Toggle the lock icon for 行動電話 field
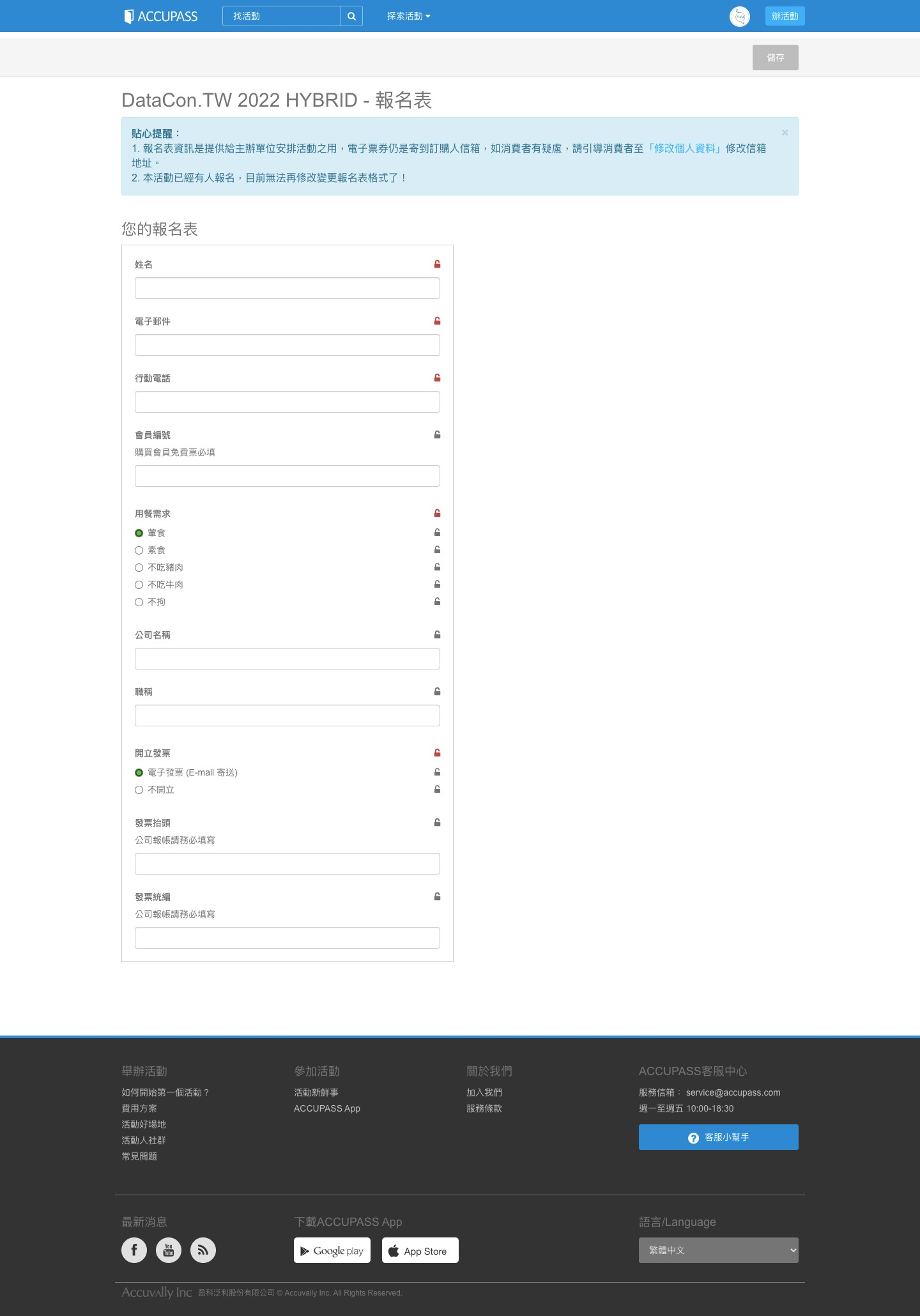Screen dimensions: 920x1316 [437, 378]
